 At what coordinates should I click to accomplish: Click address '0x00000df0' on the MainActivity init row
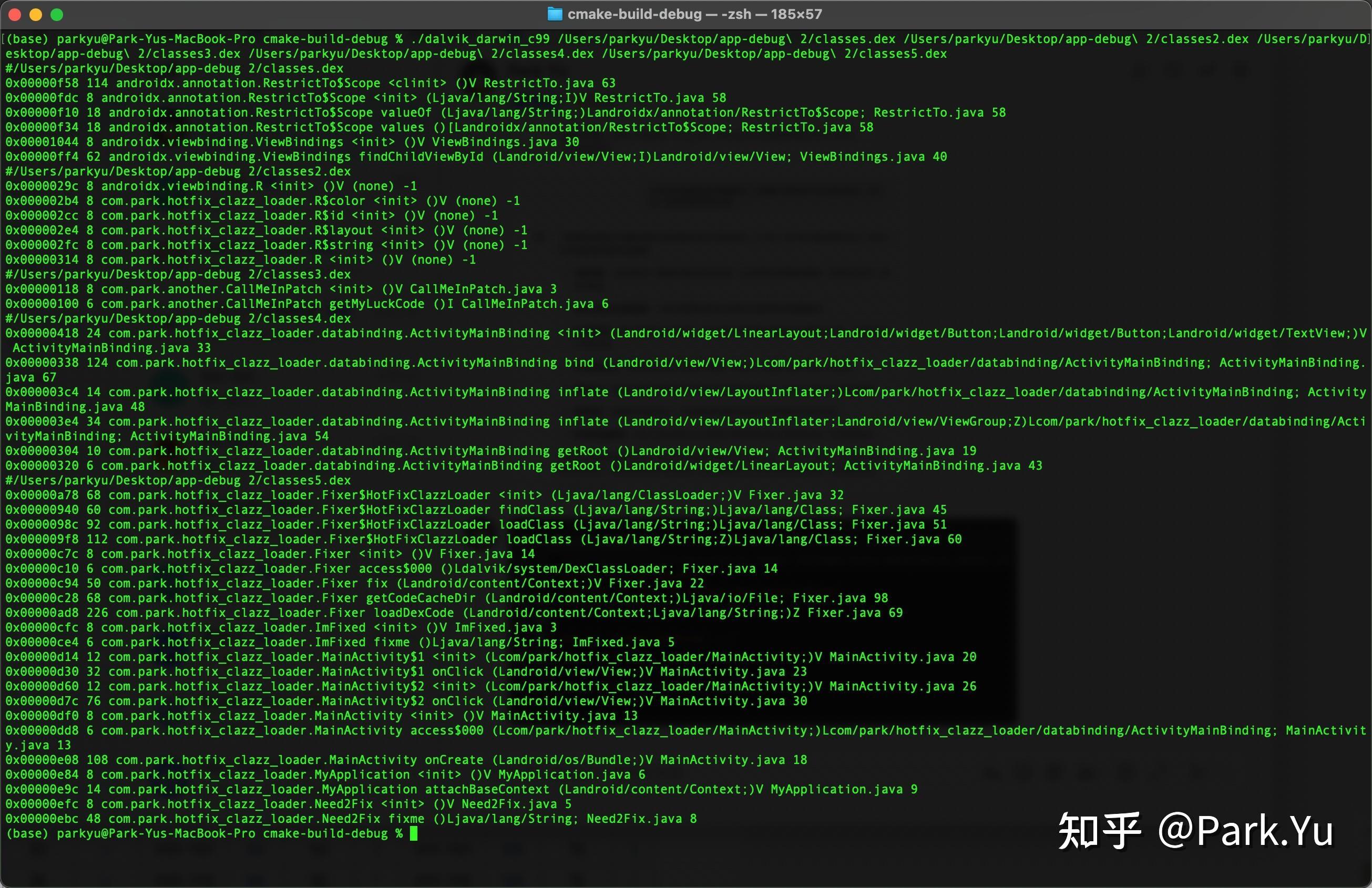42,715
